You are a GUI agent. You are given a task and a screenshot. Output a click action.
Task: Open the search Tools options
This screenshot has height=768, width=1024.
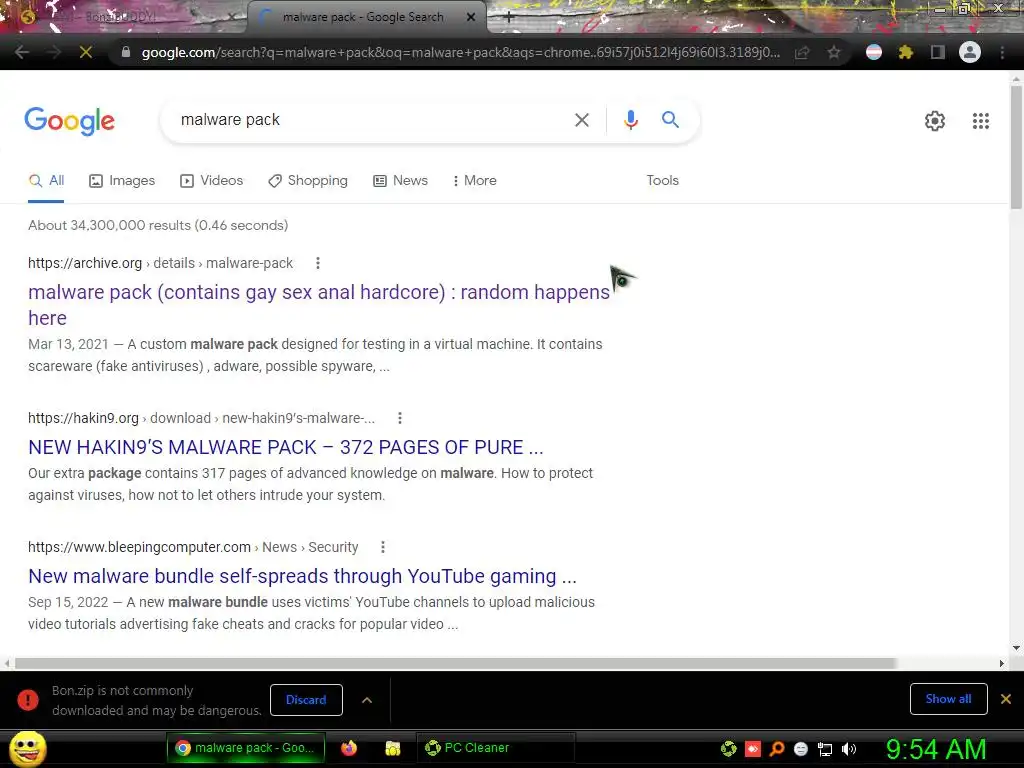point(662,181)
